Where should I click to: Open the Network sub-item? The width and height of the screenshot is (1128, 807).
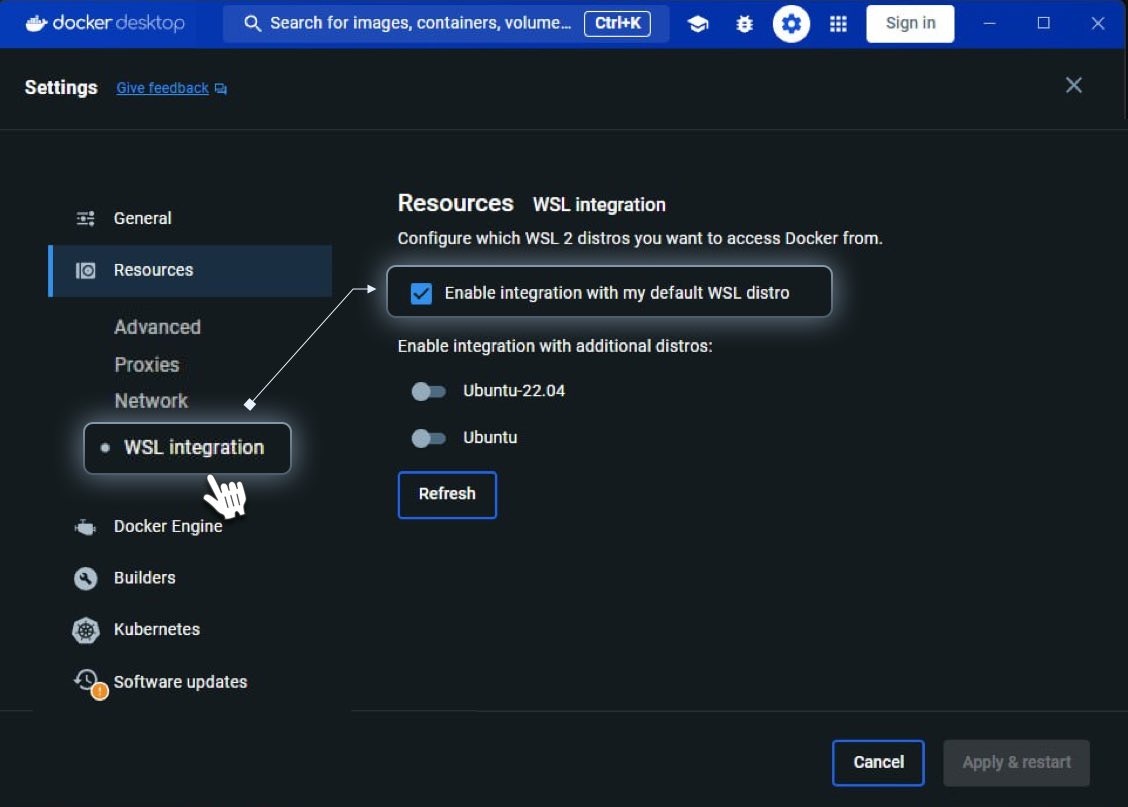151,401
